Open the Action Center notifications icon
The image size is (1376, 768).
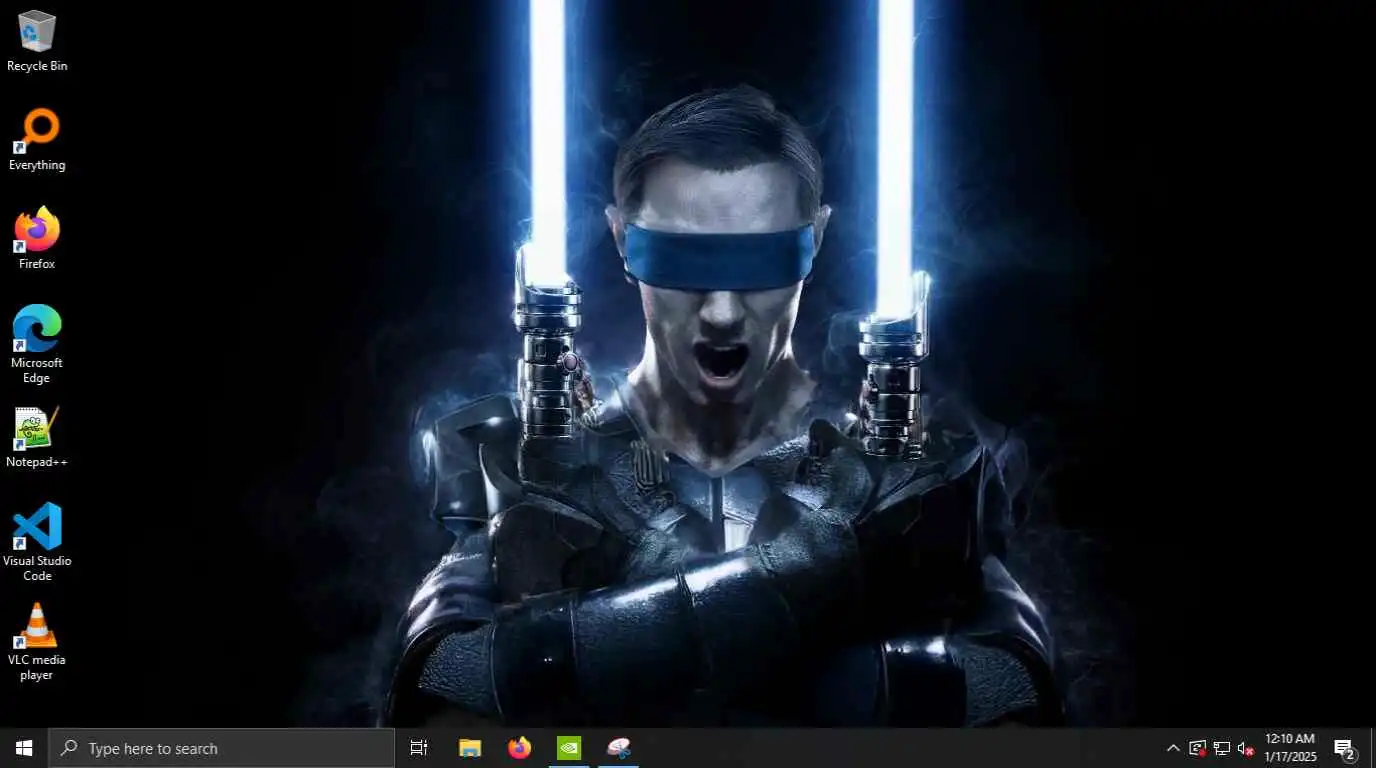pyautogui.click(x=1345, y=748)
